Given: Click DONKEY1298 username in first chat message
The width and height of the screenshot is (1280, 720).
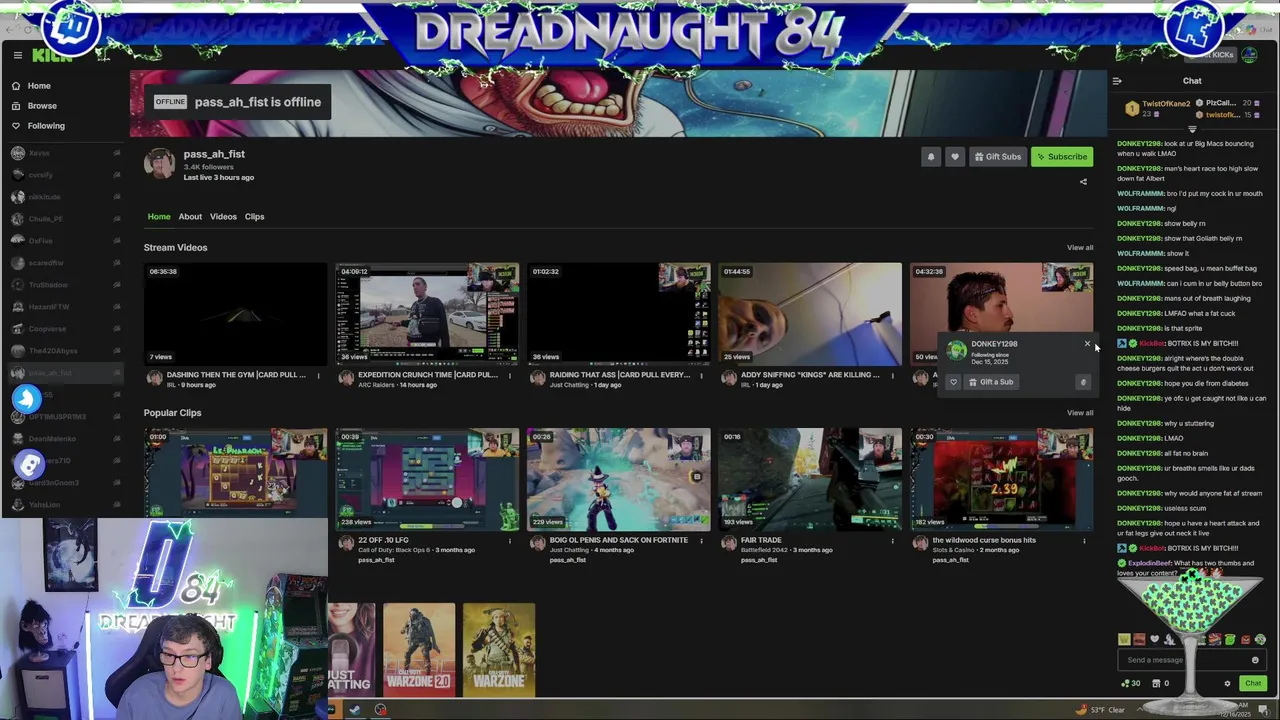Looking at the screenshot, I should tap(1139, 144).
